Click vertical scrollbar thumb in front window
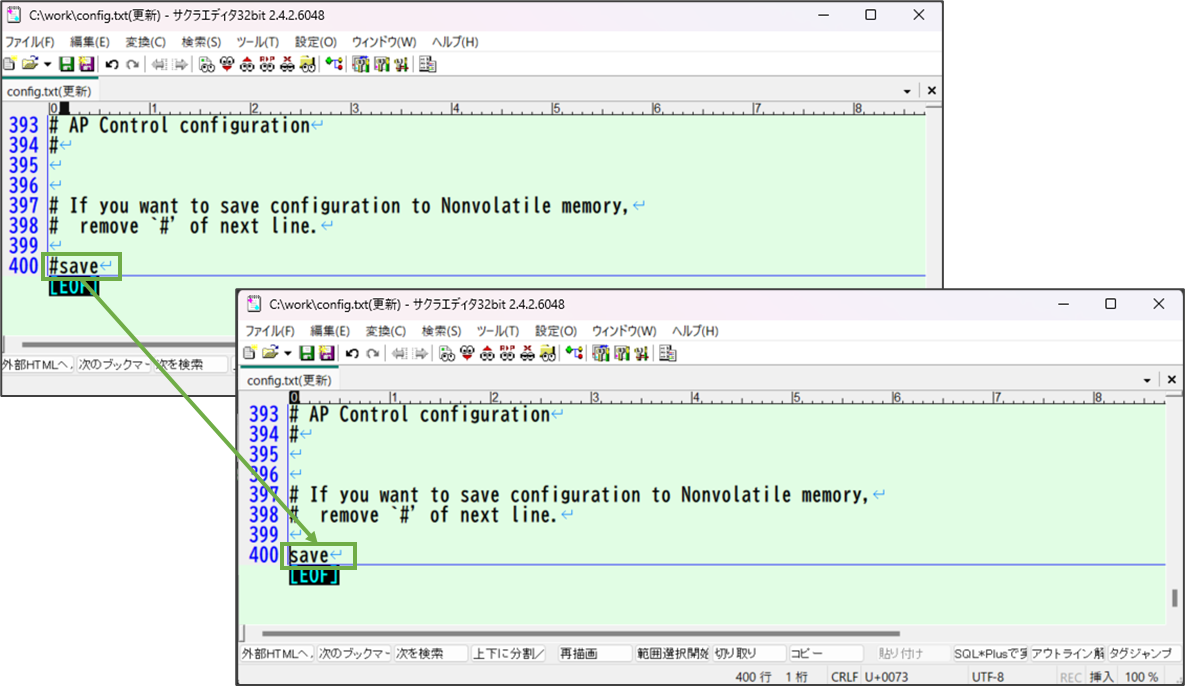The height and width of the screenshot is (686, 1185). [1174, 597]
